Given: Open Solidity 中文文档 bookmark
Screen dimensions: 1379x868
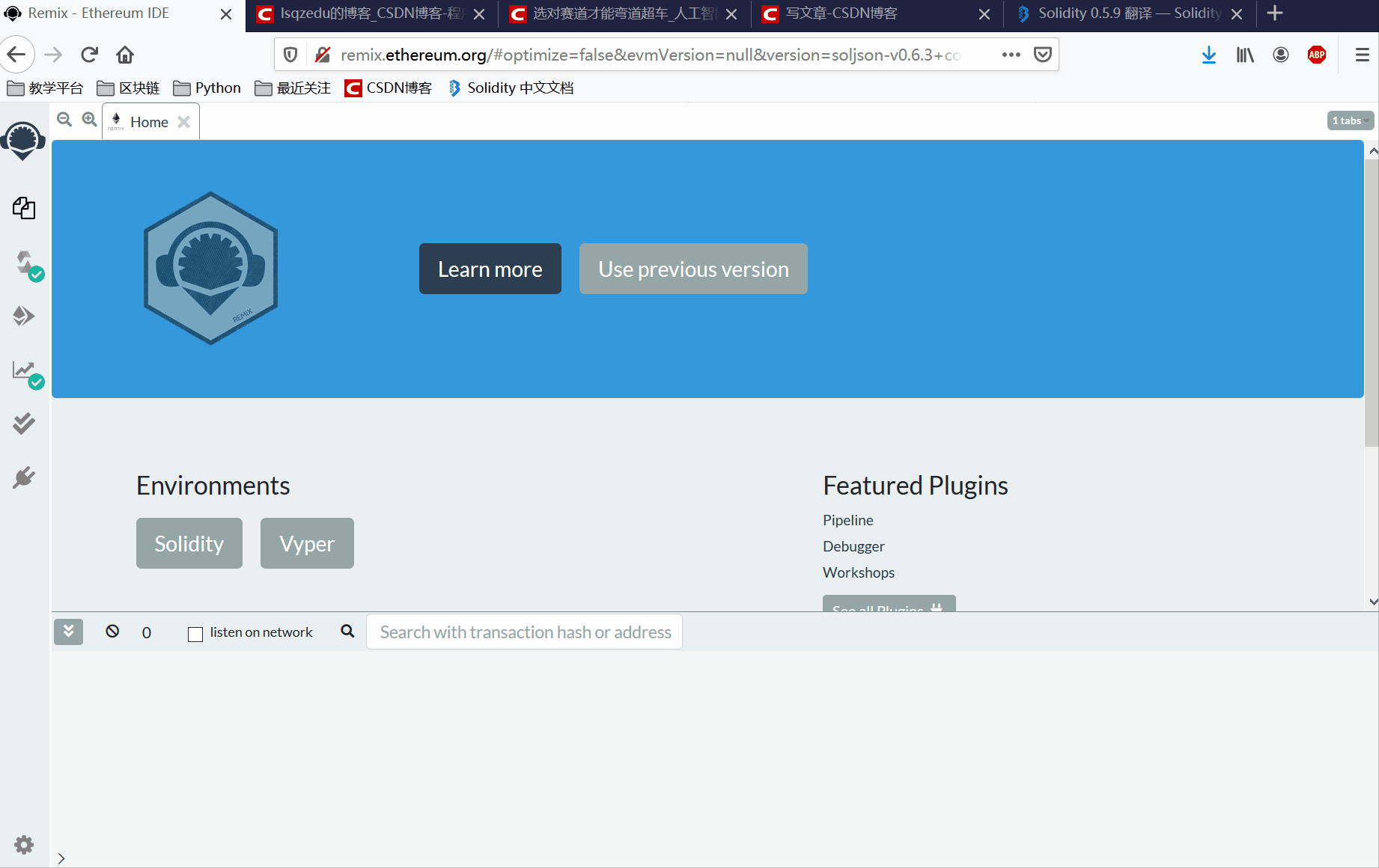Looking at the screenshot, I should pyautogui.click(x=511, y=88).
